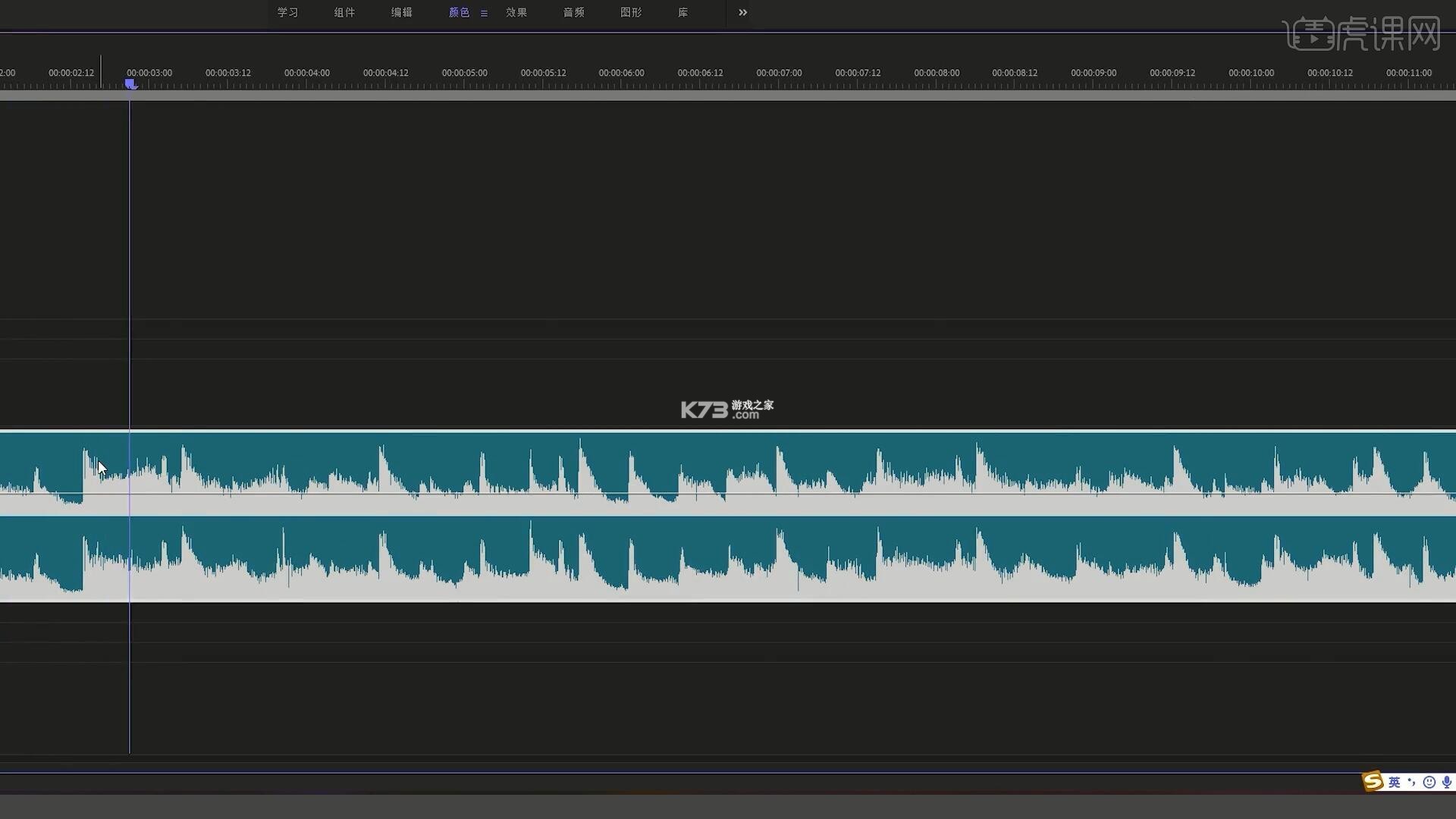This screenshot has width=1456, height=819.
Task: Click the blue playhead handle on the ruler
Action: [x=130, y=83]
